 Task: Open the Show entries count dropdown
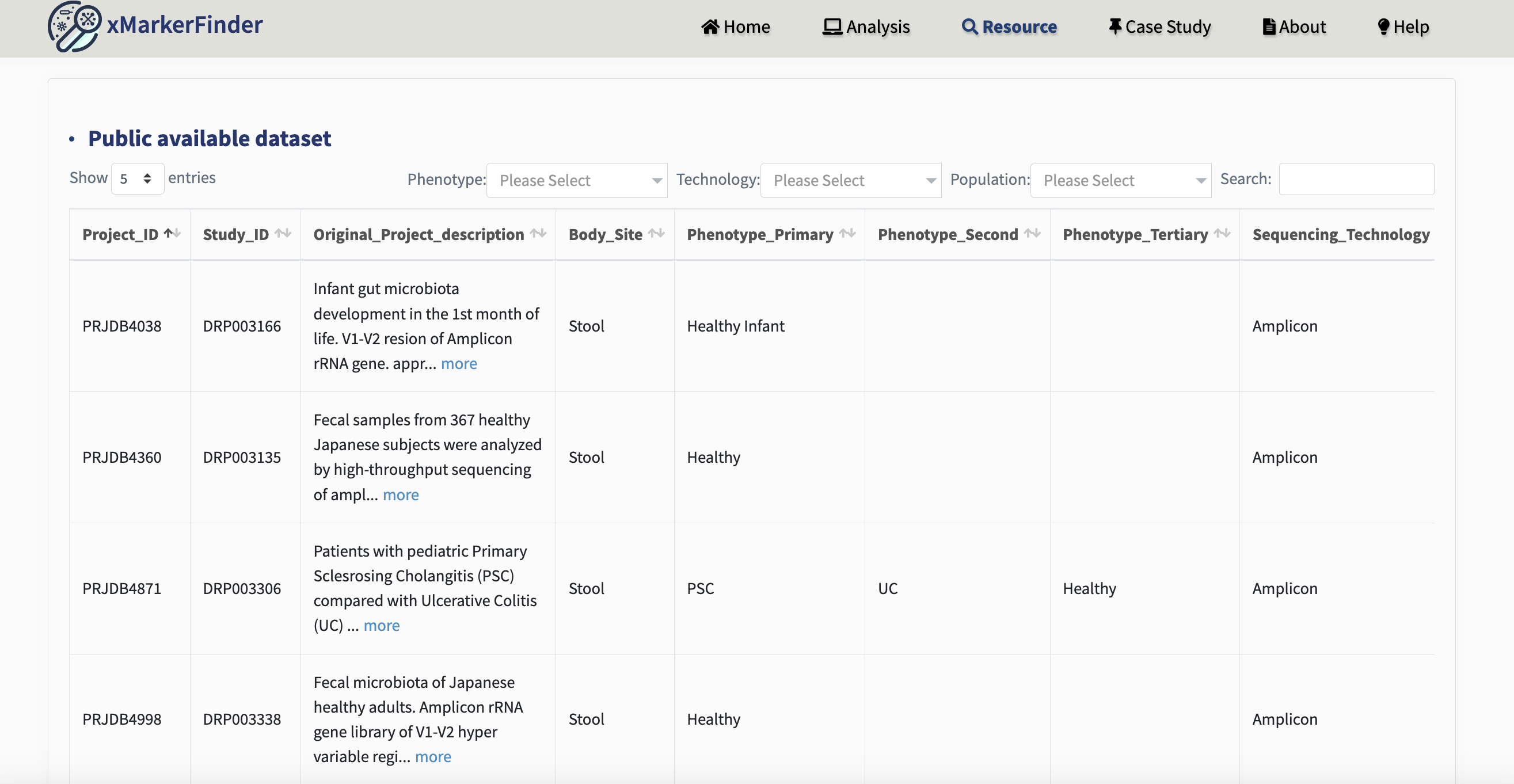(137, 178)
